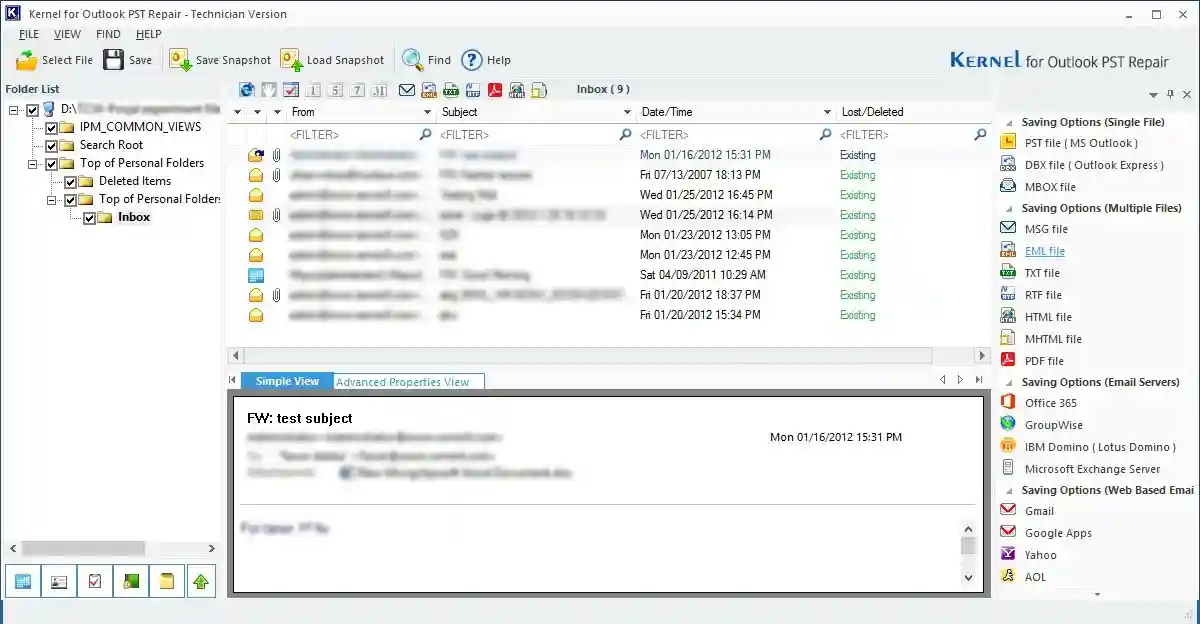Click the Subject column filter field
Viewport: 1200px width, 624px height.
pyautogui.click(x=536, y=134)
